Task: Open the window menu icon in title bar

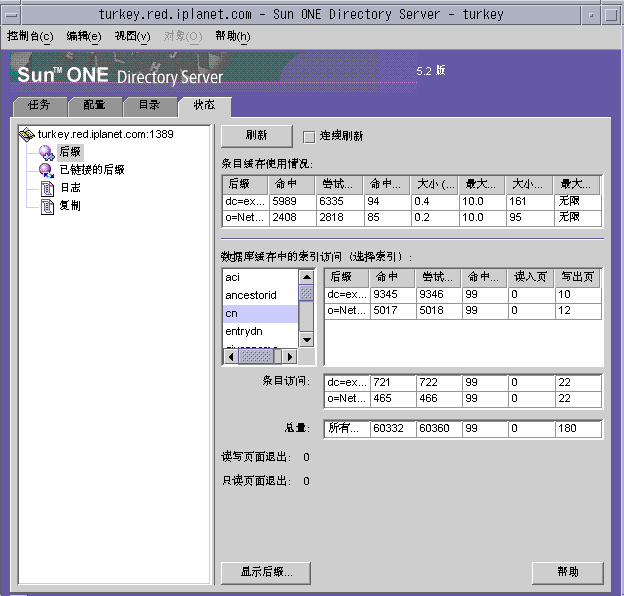Action: 11,15
